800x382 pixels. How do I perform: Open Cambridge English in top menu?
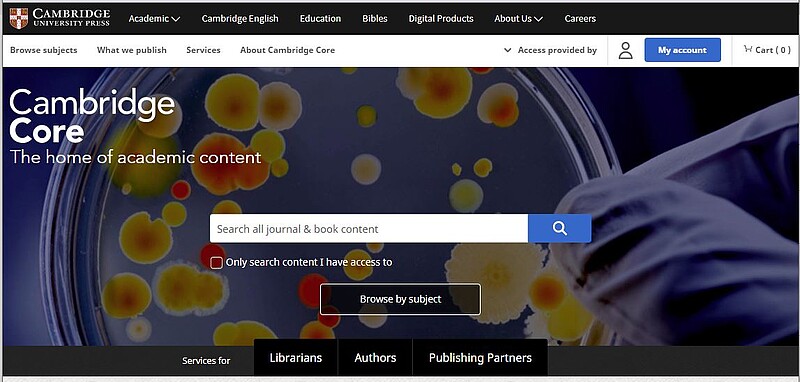pos(240,18)
